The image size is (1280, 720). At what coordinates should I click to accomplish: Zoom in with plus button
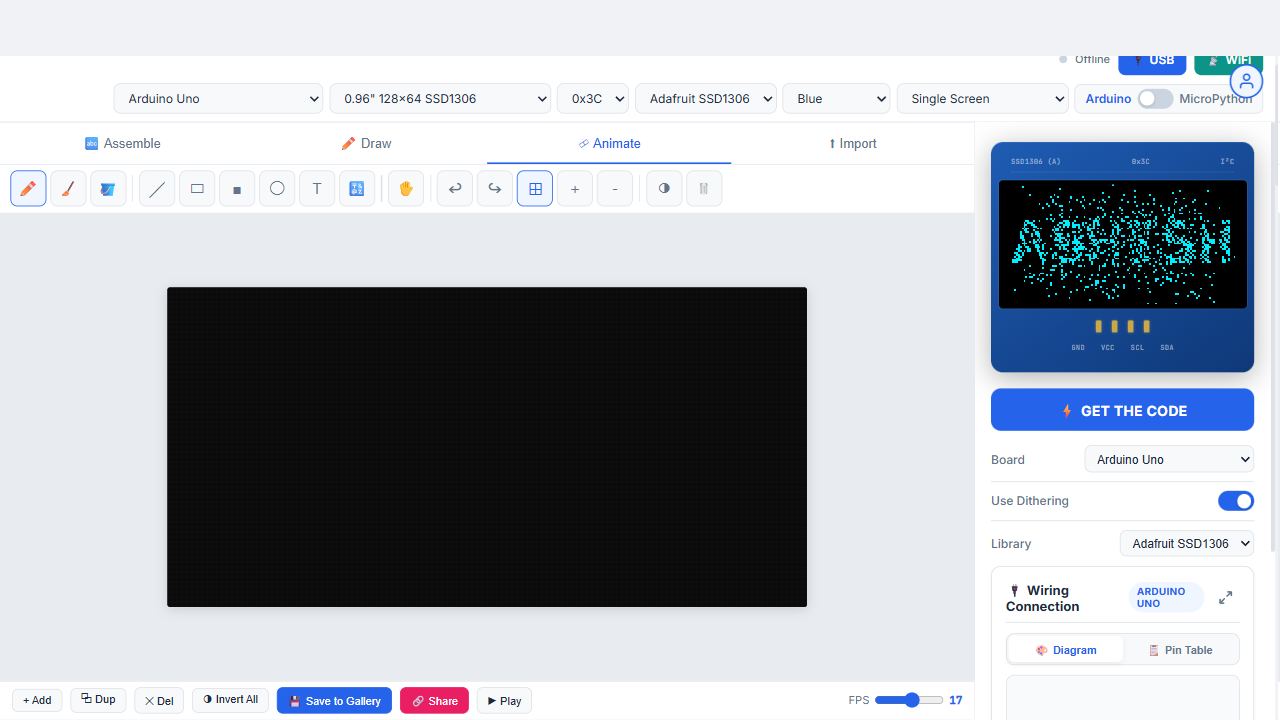click(x=575, y=188)
